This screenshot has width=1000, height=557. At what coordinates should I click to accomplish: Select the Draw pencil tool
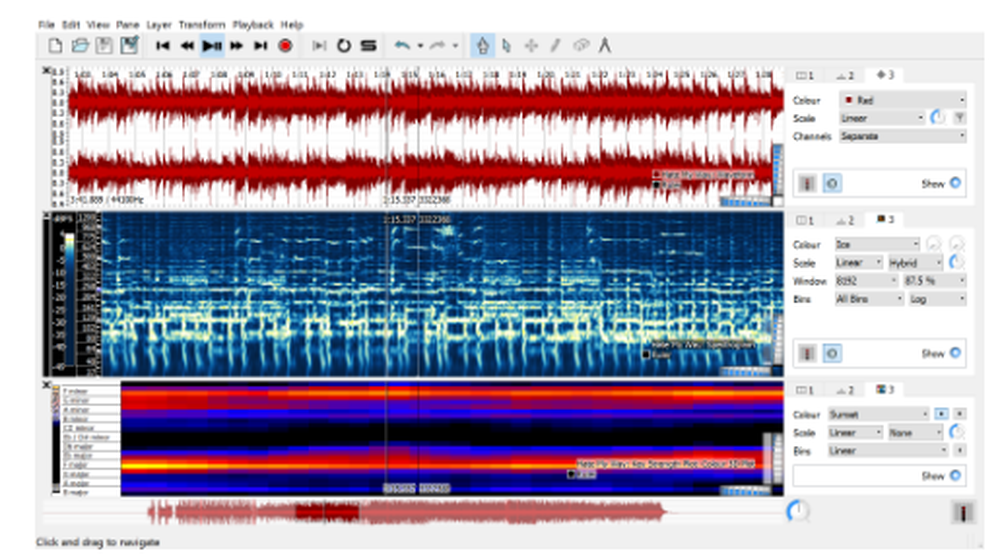[555, 45]
